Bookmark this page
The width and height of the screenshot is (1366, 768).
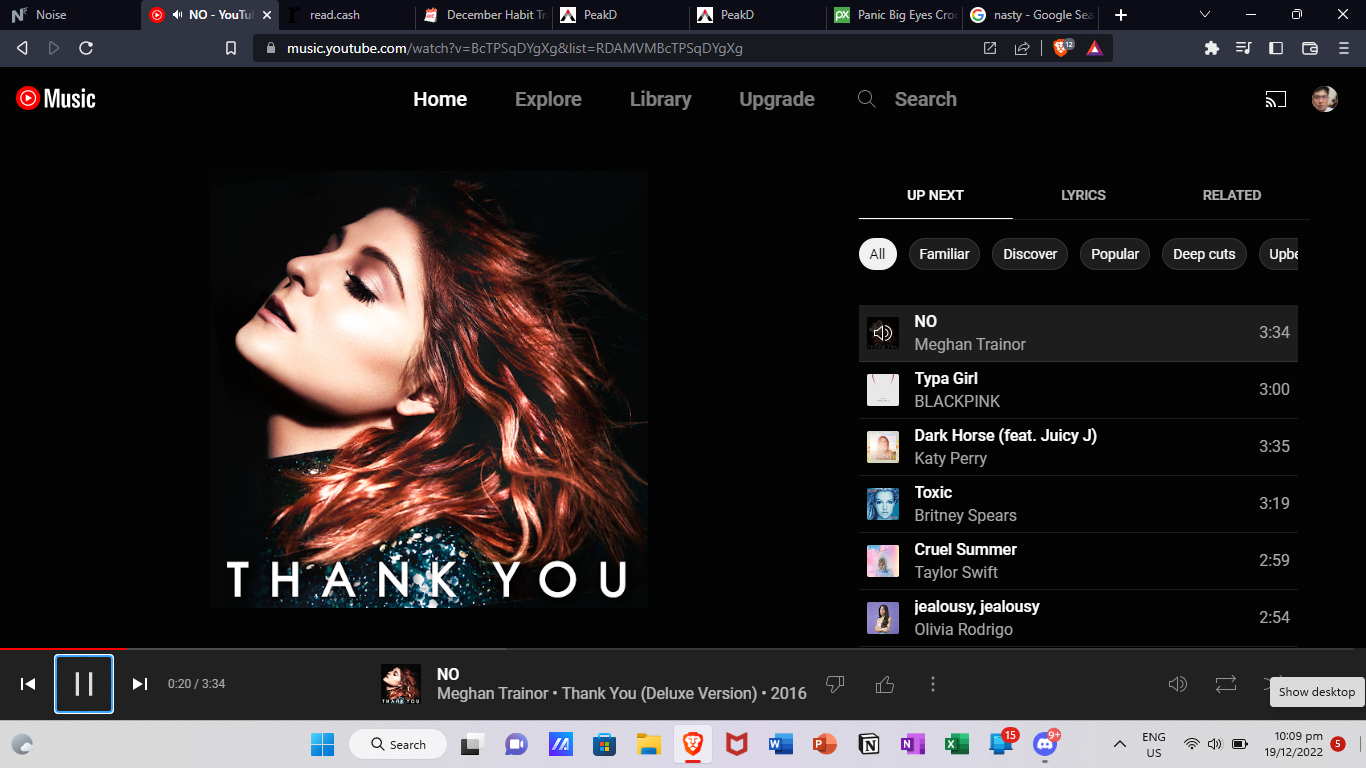click(231, 48)
